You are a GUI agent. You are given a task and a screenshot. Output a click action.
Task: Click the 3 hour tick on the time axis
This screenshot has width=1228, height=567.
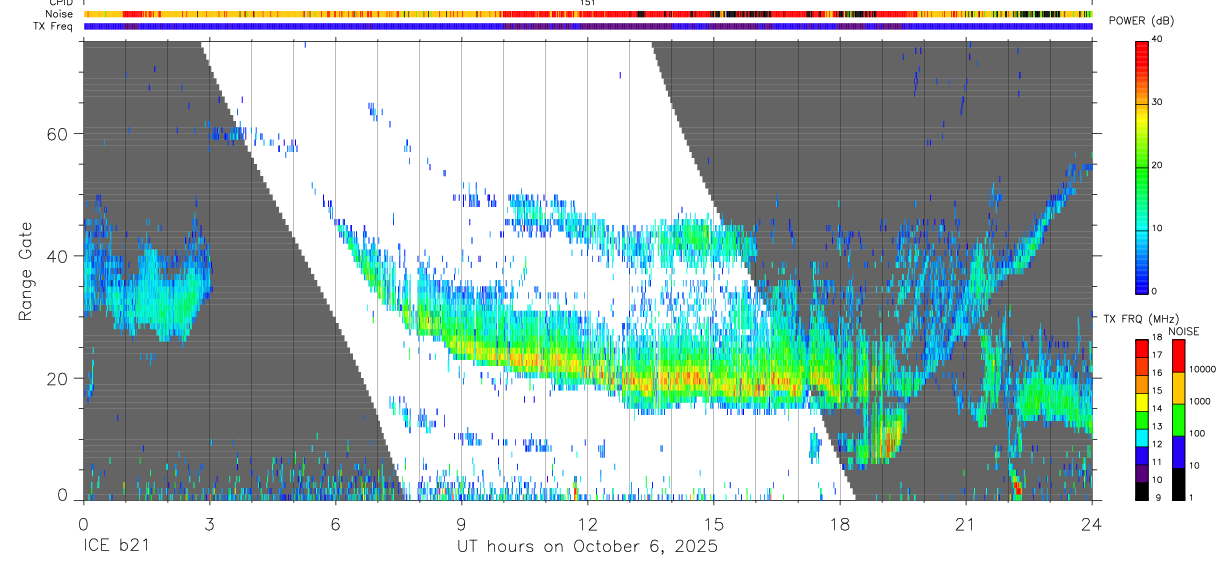pos(209,523)
